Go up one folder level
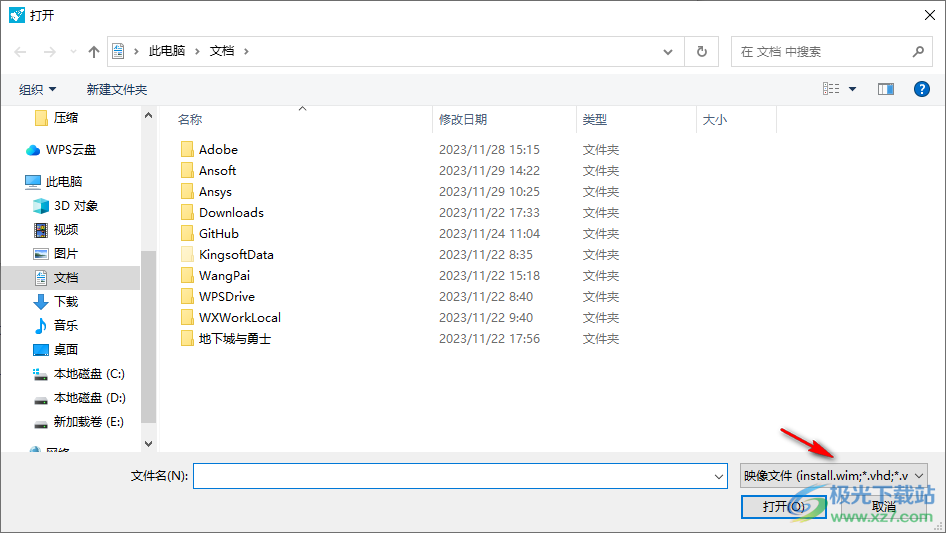 click(x=94, y=52)
